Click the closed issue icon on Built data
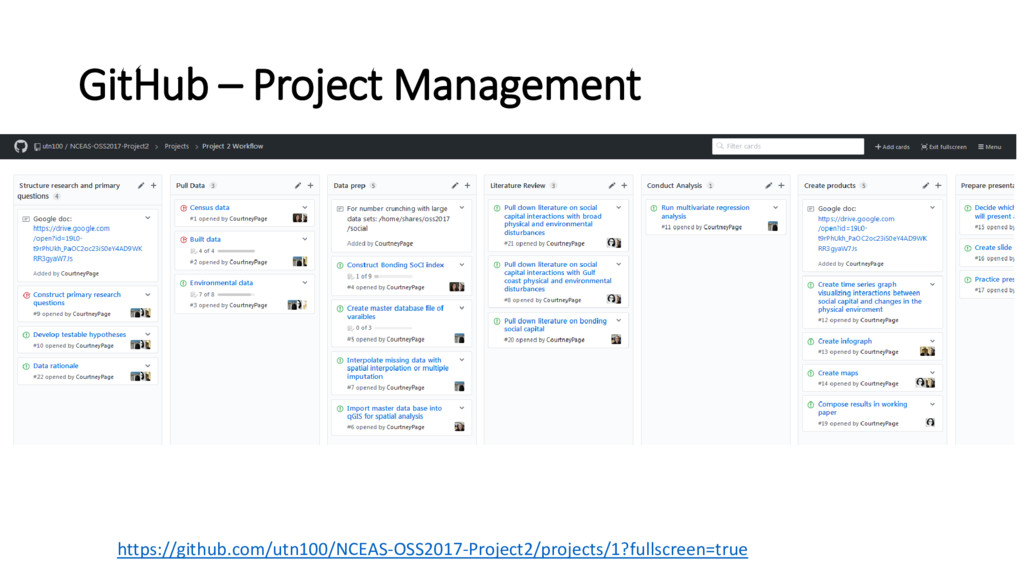 click(184, 240)
